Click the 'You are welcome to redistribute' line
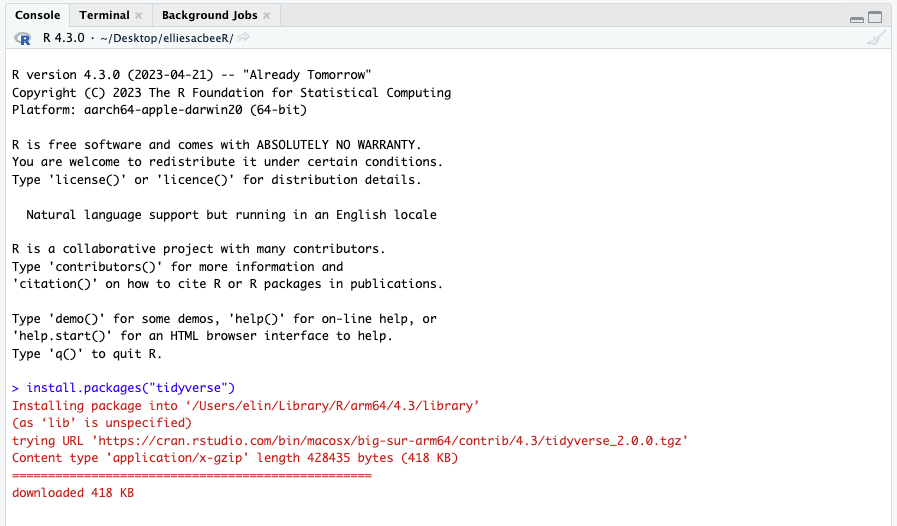 point(227,162)
